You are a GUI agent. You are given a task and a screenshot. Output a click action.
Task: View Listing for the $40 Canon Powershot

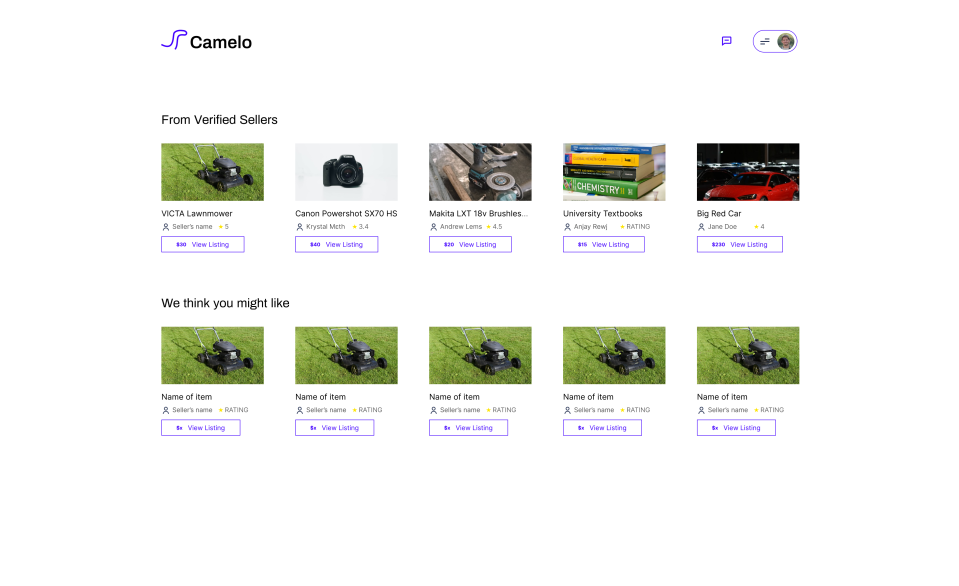tap(336, 245)
